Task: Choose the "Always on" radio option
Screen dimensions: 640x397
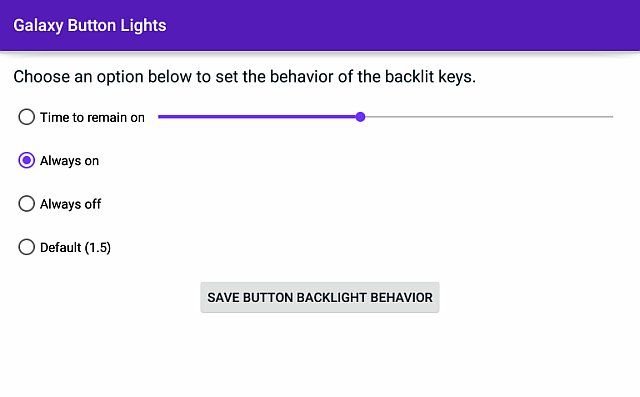Action: 27,160
